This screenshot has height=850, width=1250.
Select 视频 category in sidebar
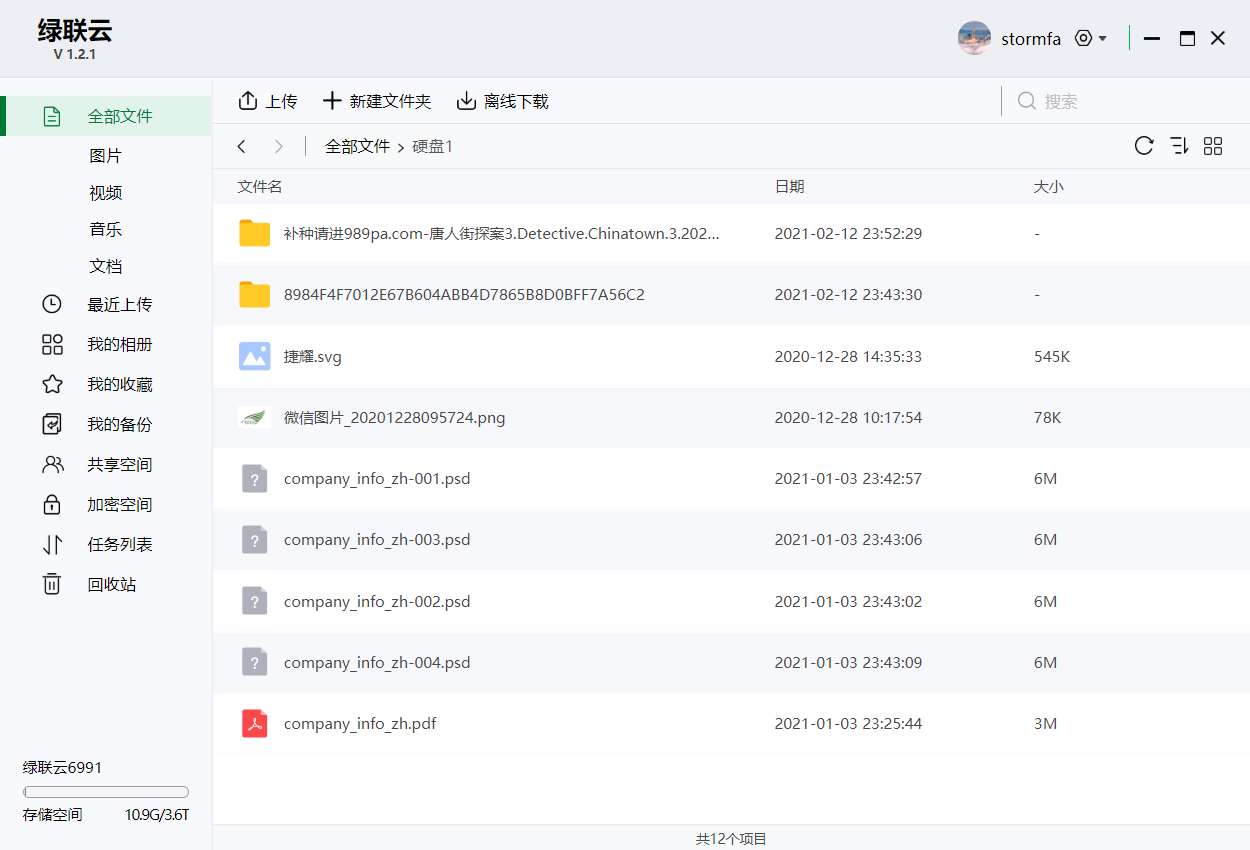tap(105, 193)
